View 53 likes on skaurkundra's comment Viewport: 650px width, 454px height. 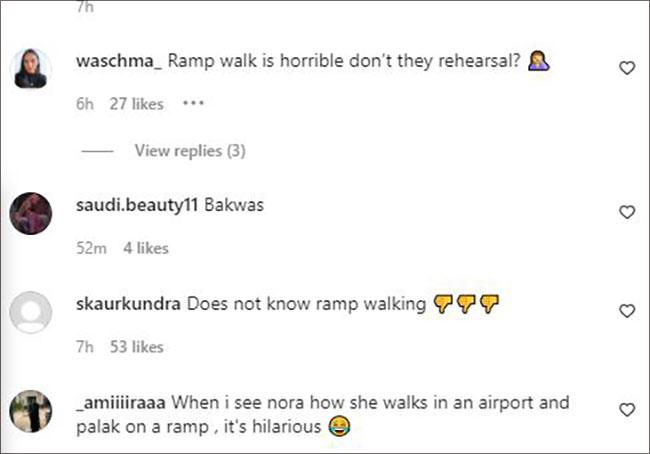tap(135, 347)
